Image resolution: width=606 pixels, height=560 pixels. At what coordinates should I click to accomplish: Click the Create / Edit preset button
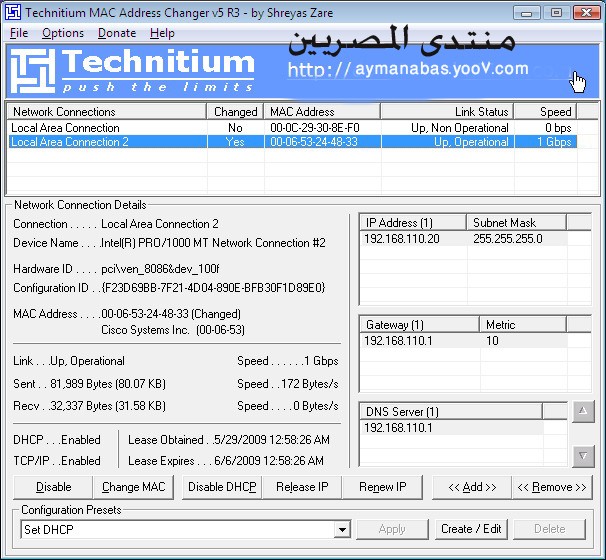(471, 529)
